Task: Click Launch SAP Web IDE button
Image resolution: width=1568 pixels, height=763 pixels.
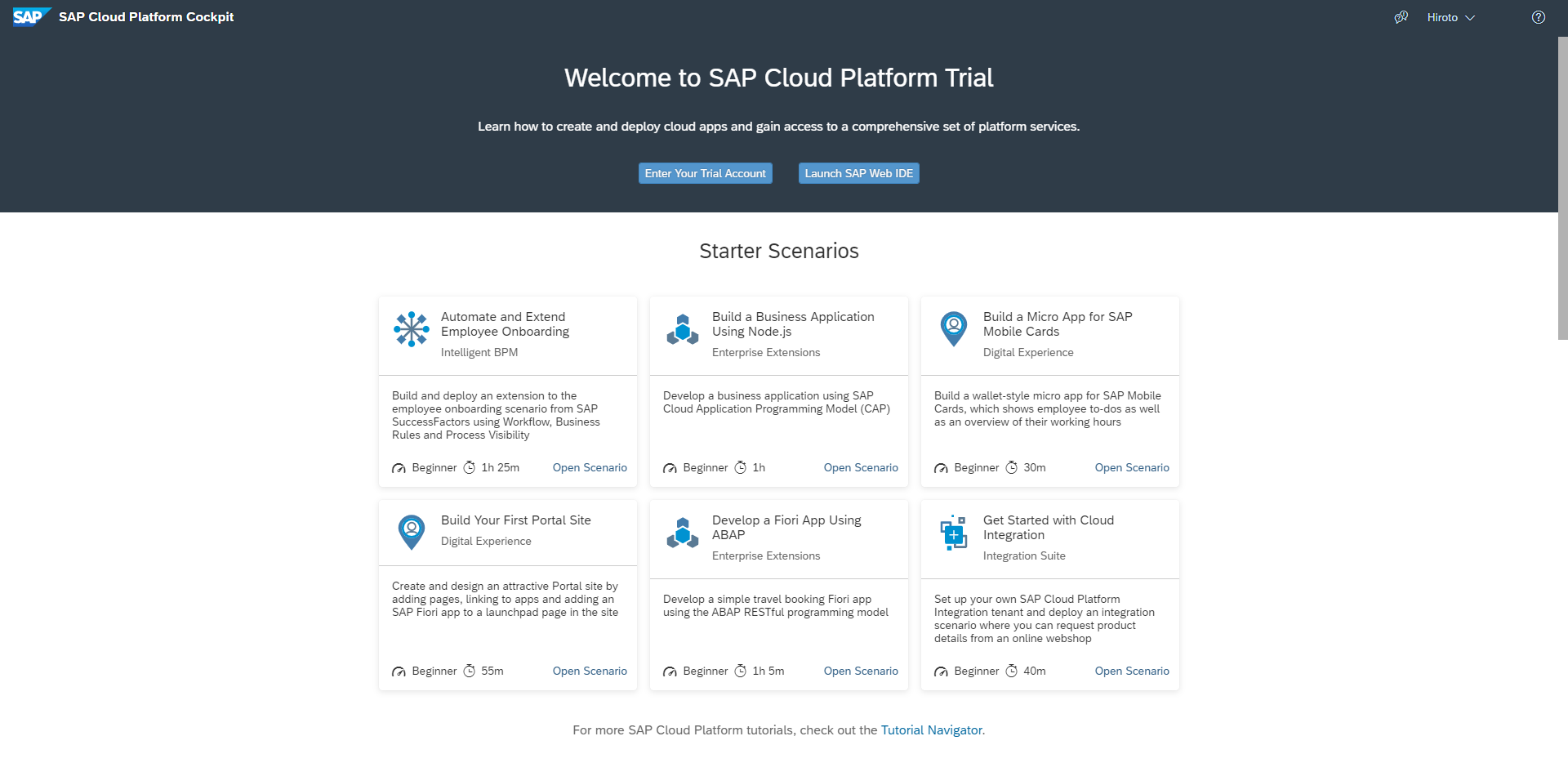Action: pos(859,173)
